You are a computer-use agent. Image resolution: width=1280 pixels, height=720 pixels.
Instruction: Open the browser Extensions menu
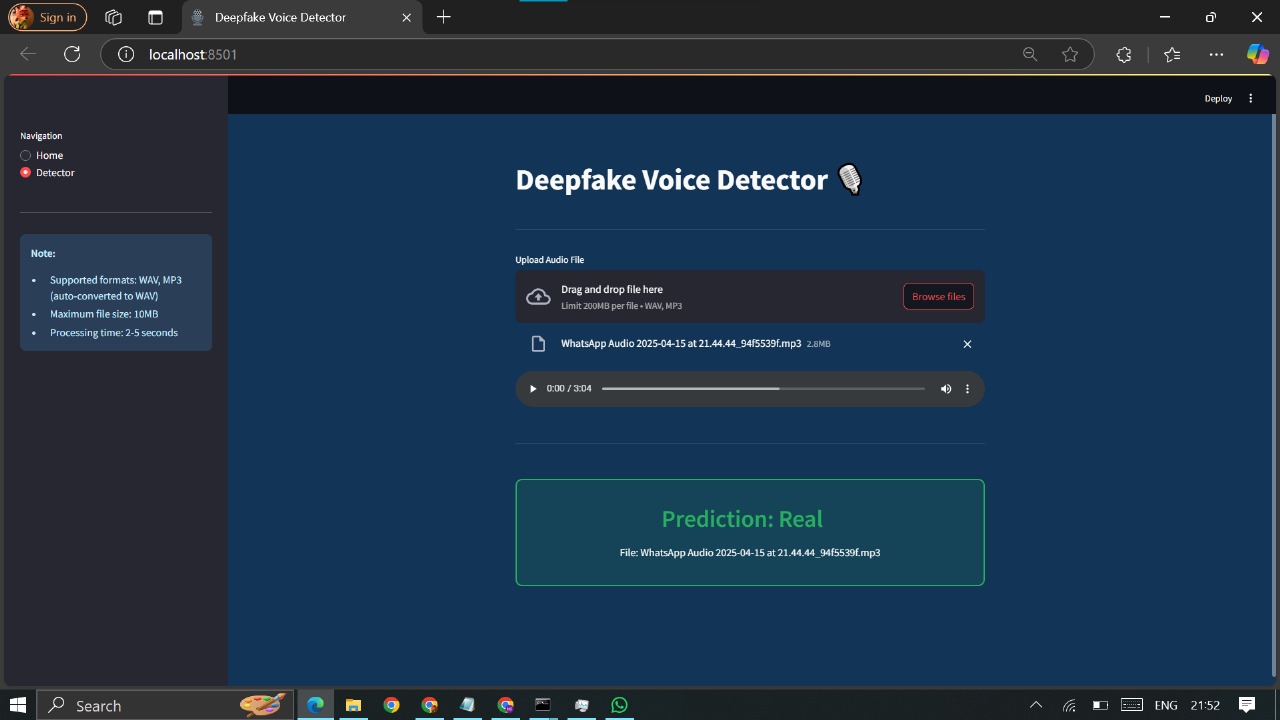[x=1123, y=54]
